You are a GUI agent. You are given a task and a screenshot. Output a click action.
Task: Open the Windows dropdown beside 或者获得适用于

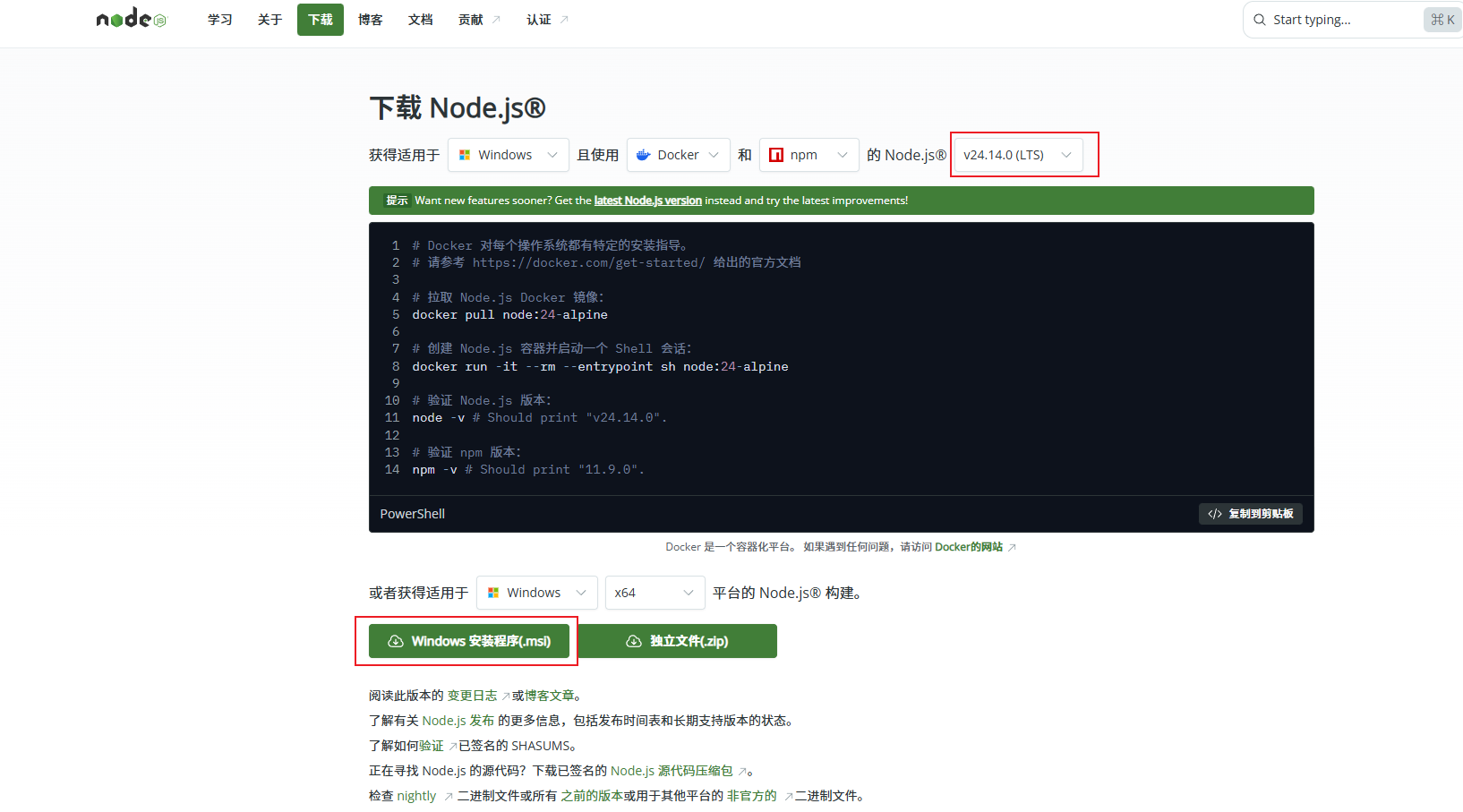[x=537, y=593]
